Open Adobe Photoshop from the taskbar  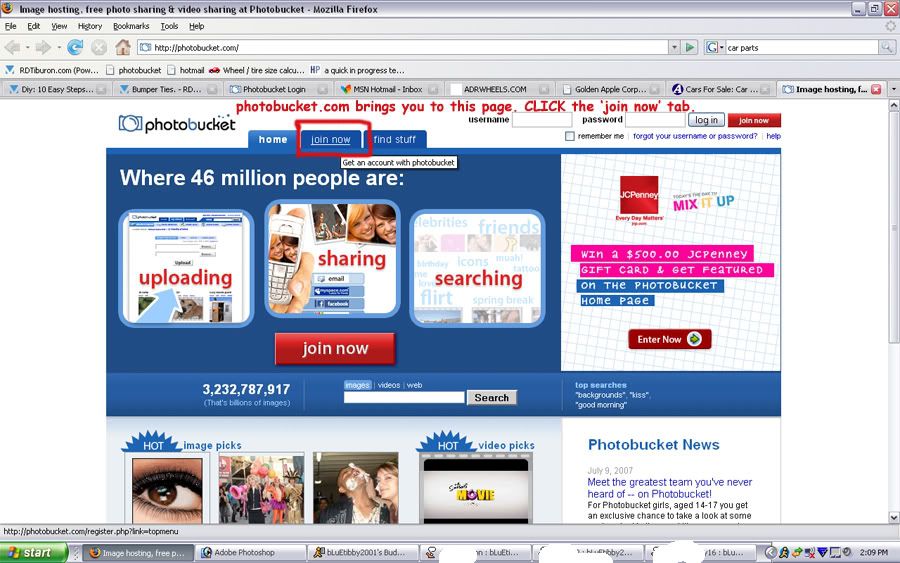(244, 552)
